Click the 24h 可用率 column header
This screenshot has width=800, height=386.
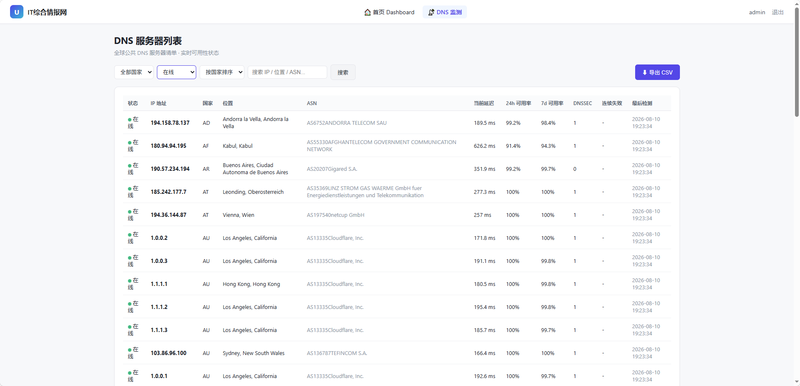pyautogui.click(x=517, y=103)
